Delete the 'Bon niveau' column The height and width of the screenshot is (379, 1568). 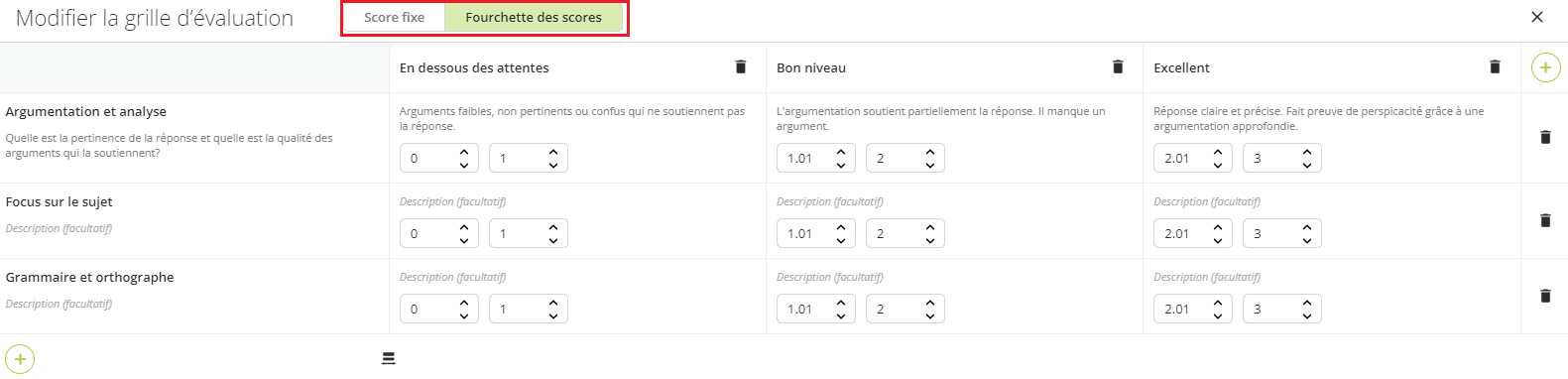pos(1118,66)
